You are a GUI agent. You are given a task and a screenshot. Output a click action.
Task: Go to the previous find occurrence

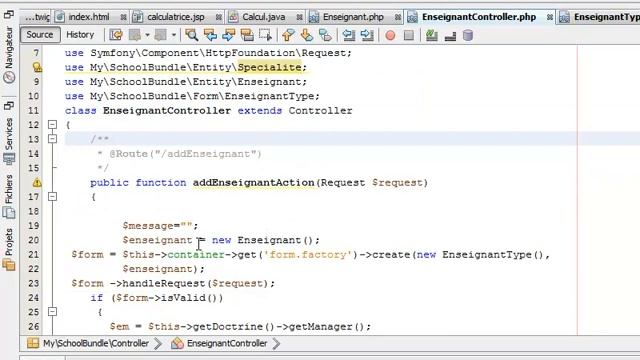(210, 35)
